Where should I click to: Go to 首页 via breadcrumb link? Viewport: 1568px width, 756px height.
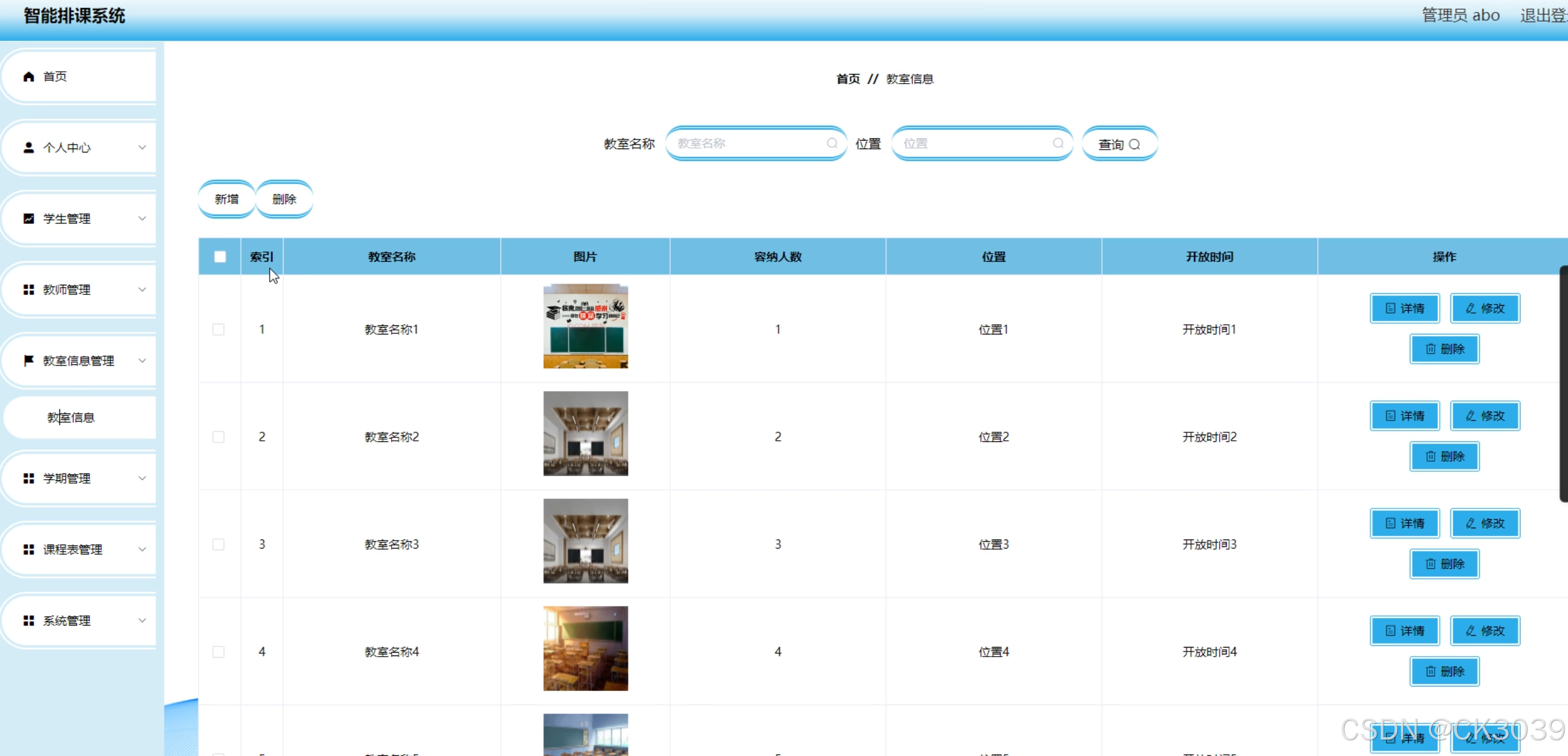(x=848, y=79)
